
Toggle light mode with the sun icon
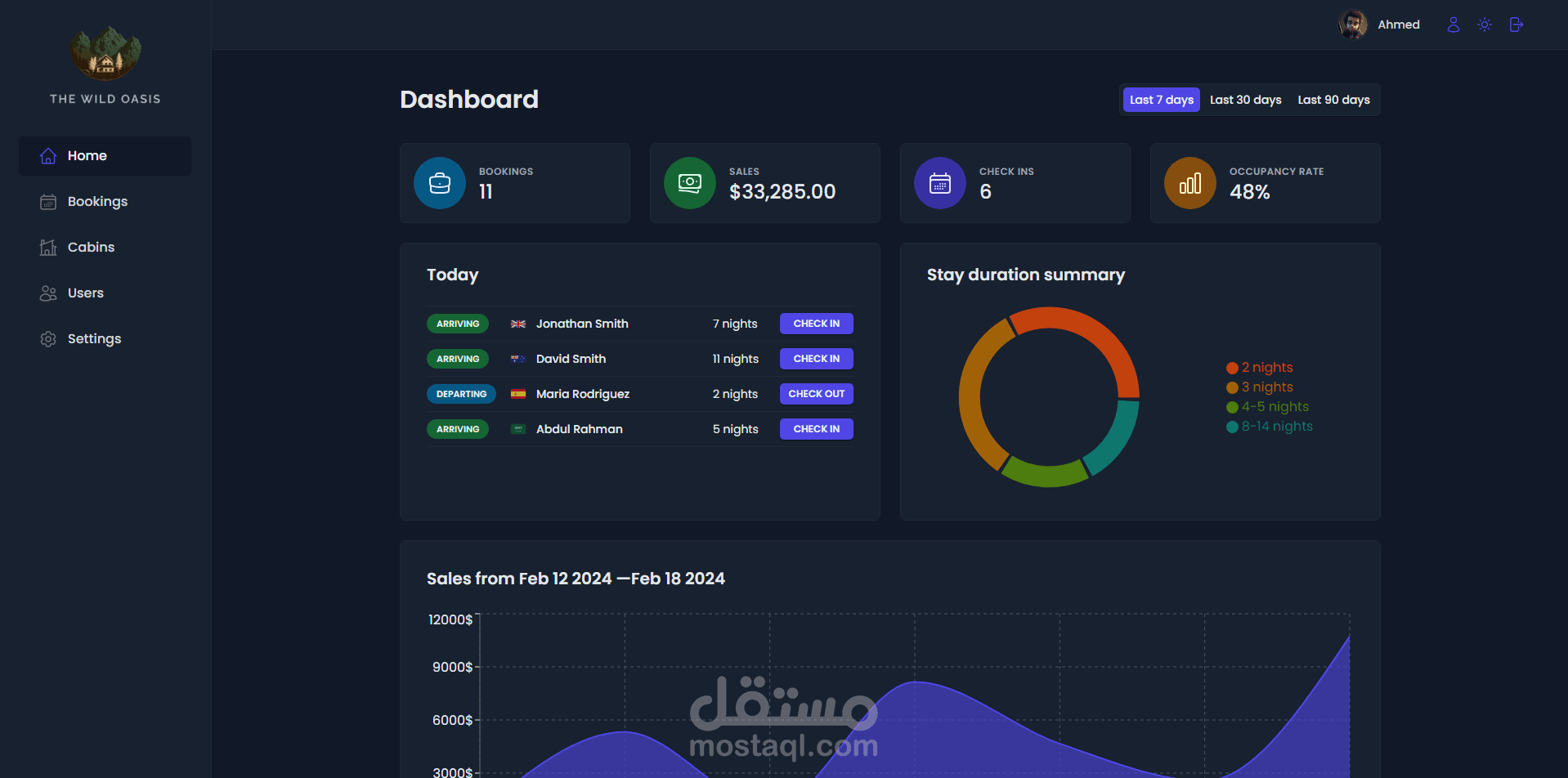click(x=1485, y=25)
